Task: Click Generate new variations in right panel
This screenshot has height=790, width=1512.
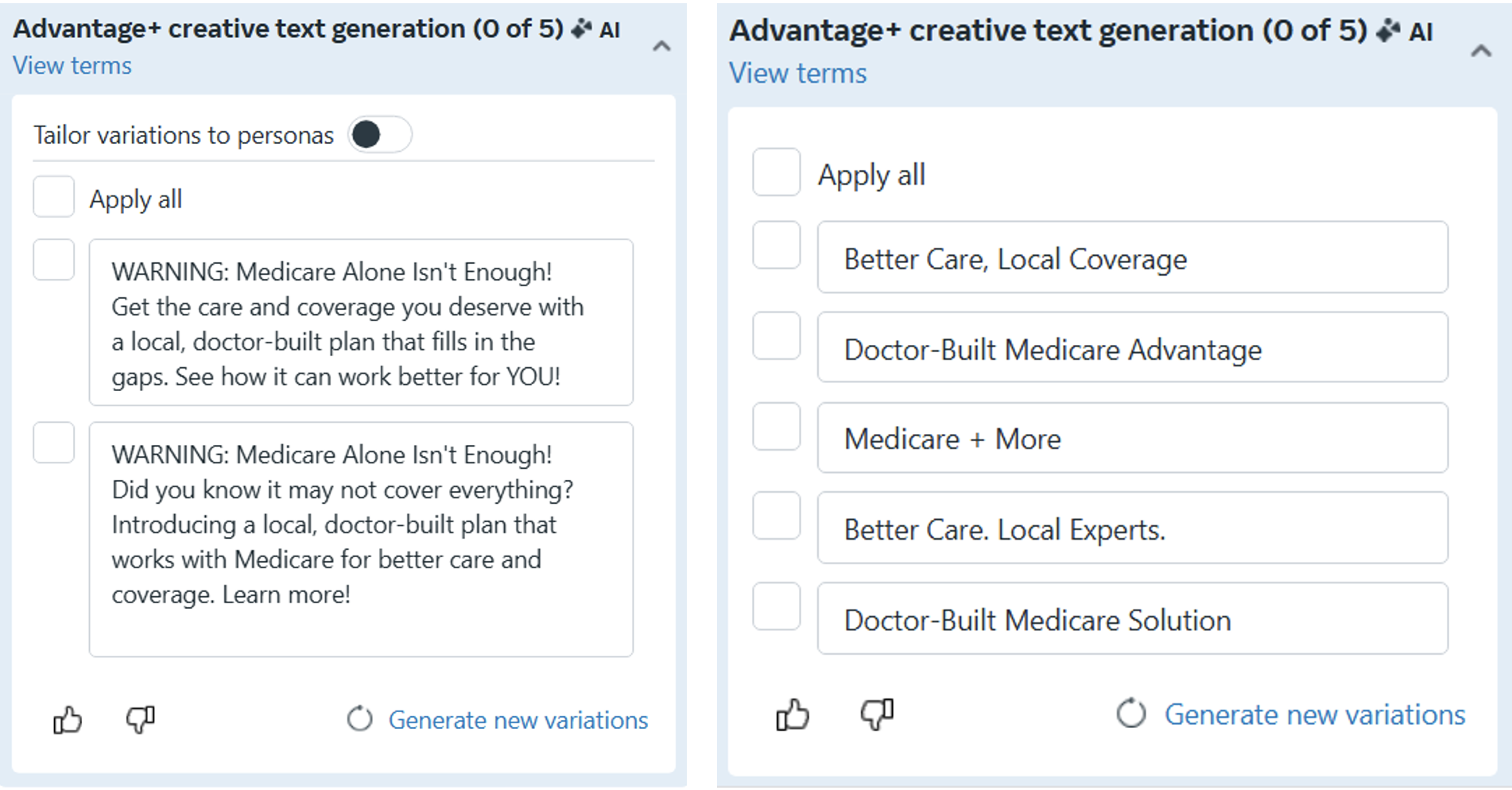Action: click(1315, 714)
